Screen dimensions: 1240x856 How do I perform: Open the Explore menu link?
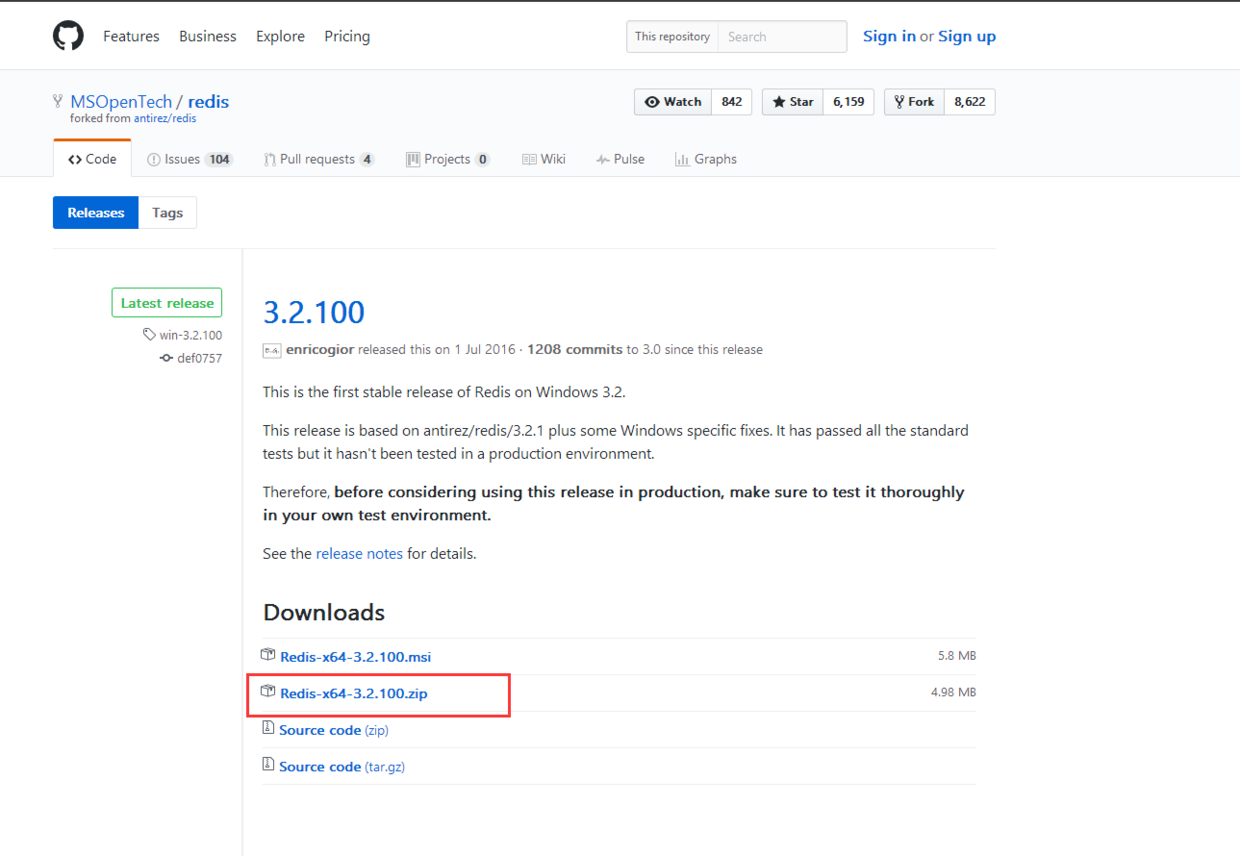(x=280, y=36)
